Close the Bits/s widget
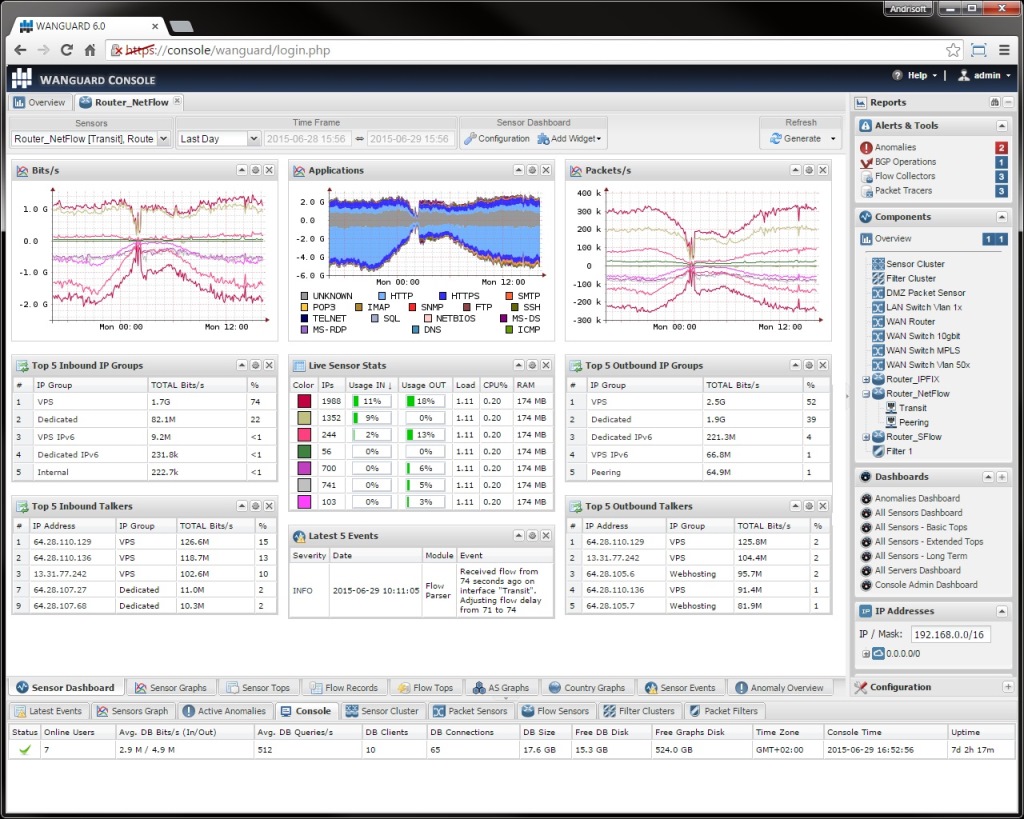Image resolution: width=1024 pixels, height=819 pixels. 269,170
